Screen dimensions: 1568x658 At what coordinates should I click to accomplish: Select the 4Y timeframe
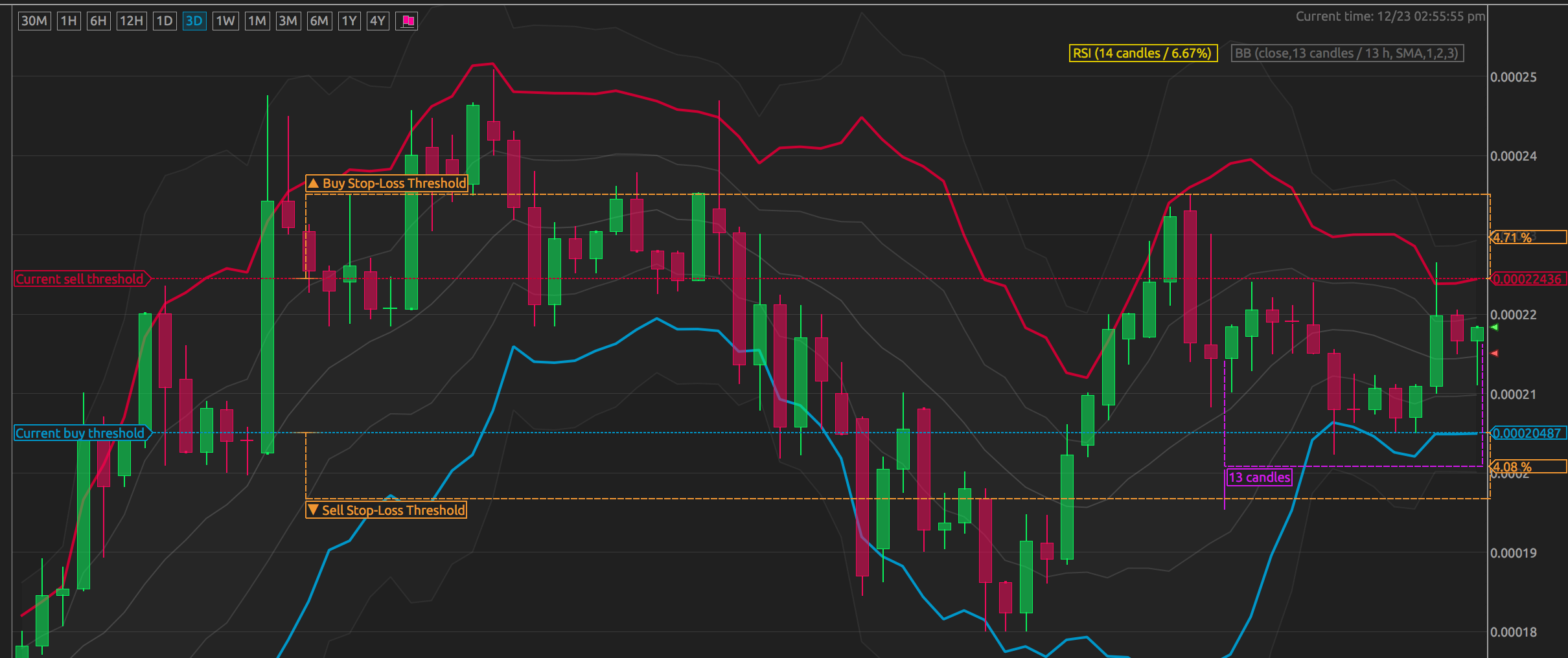pyautogui.click(x=378, y=21)
